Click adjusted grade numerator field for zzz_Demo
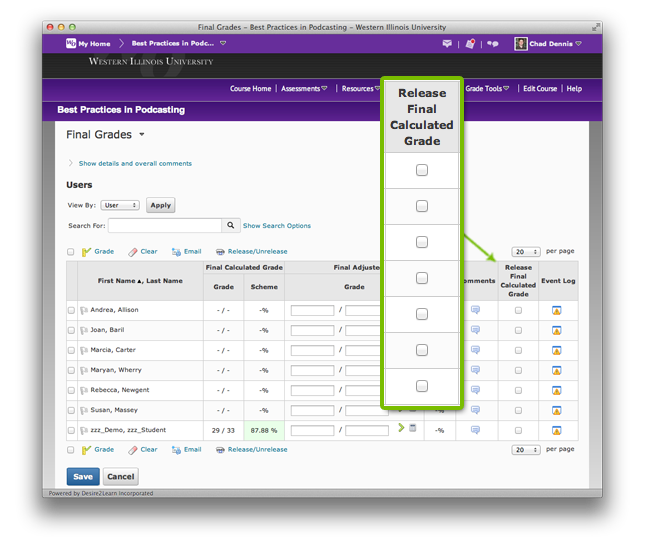 point(312,431)
